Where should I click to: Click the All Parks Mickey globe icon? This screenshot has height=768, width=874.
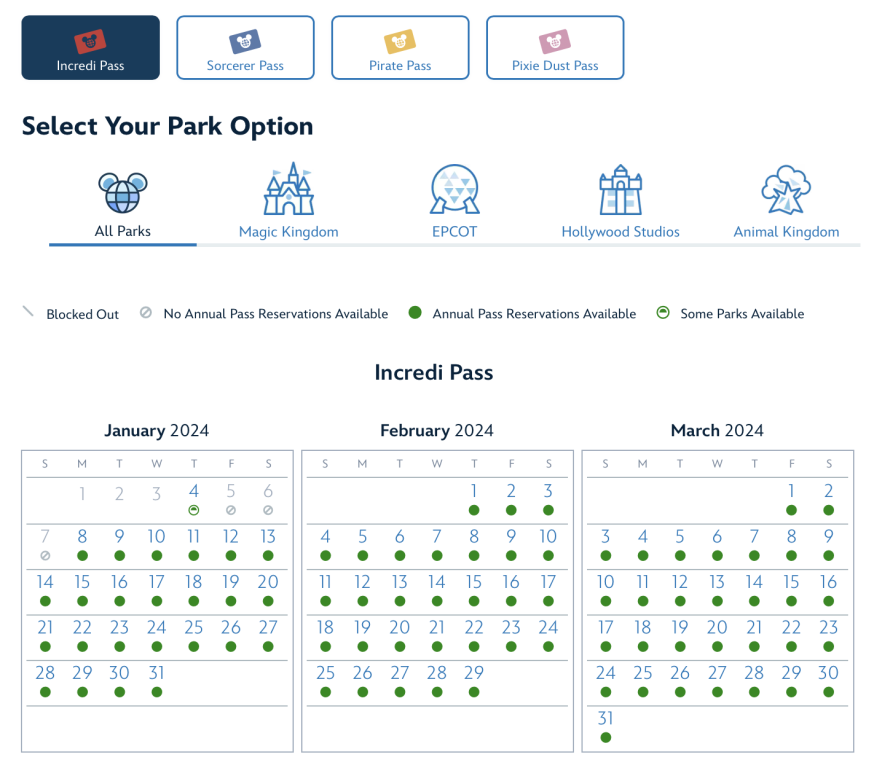(x=123, y=192)
